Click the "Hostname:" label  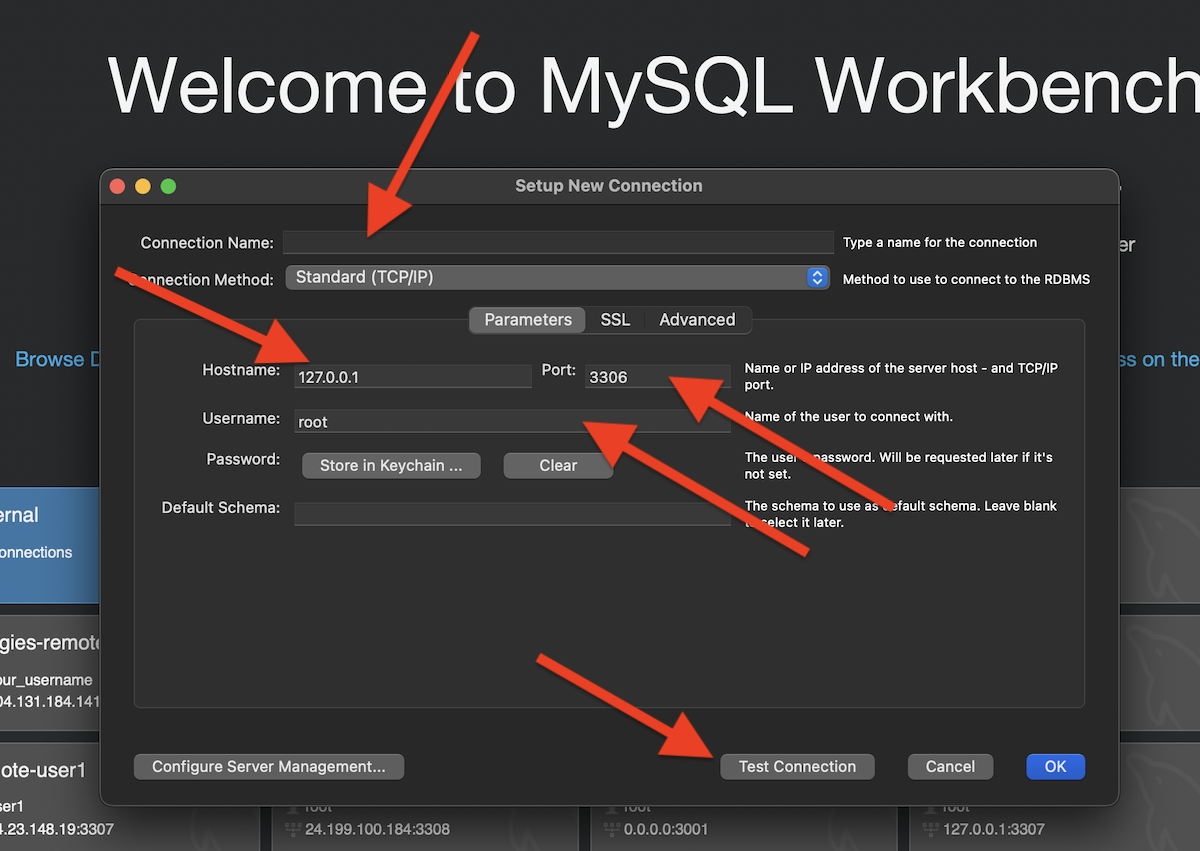coord(241,370)
